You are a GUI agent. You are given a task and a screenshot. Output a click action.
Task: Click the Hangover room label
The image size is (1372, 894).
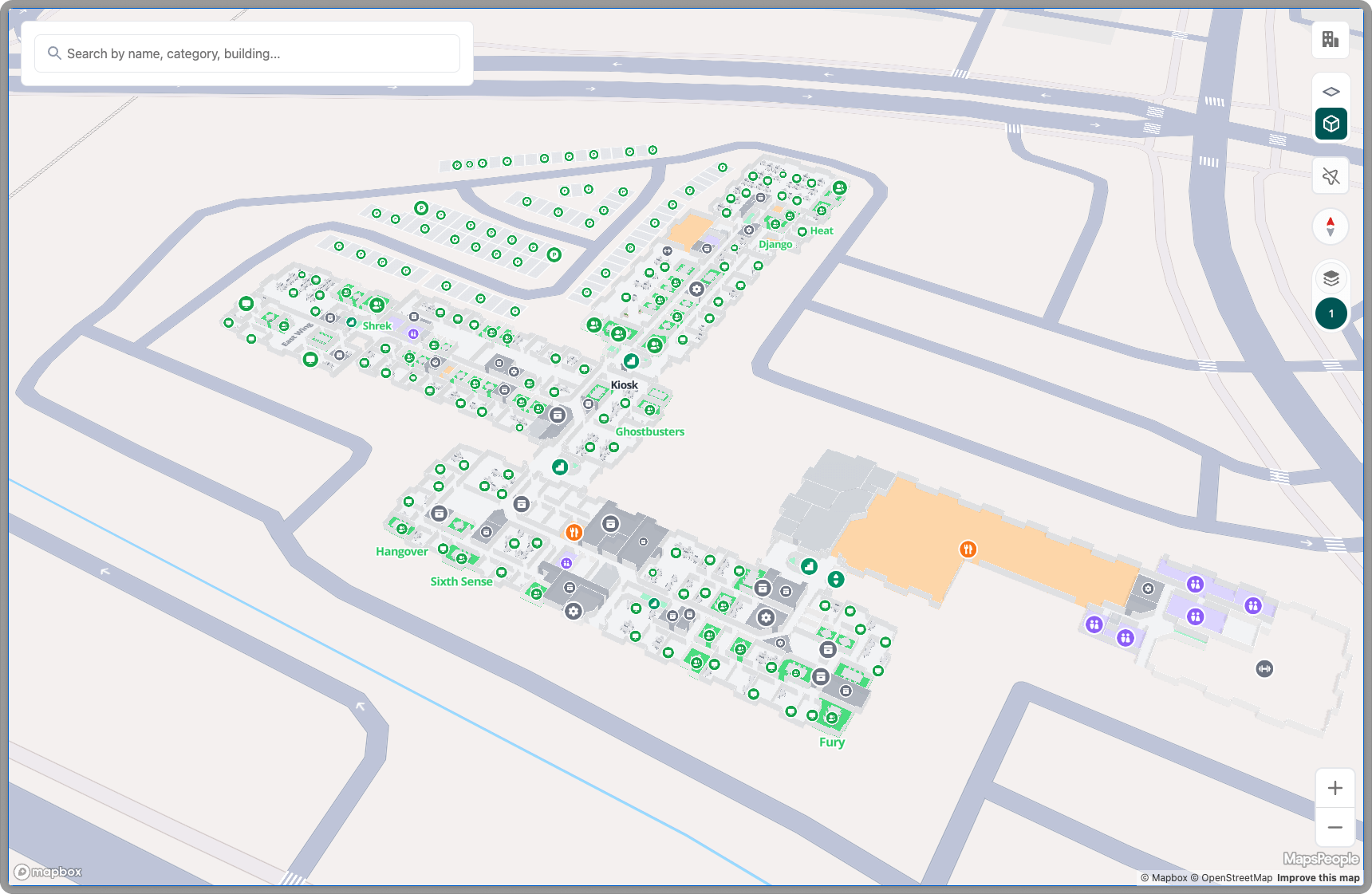pos(401,551)
